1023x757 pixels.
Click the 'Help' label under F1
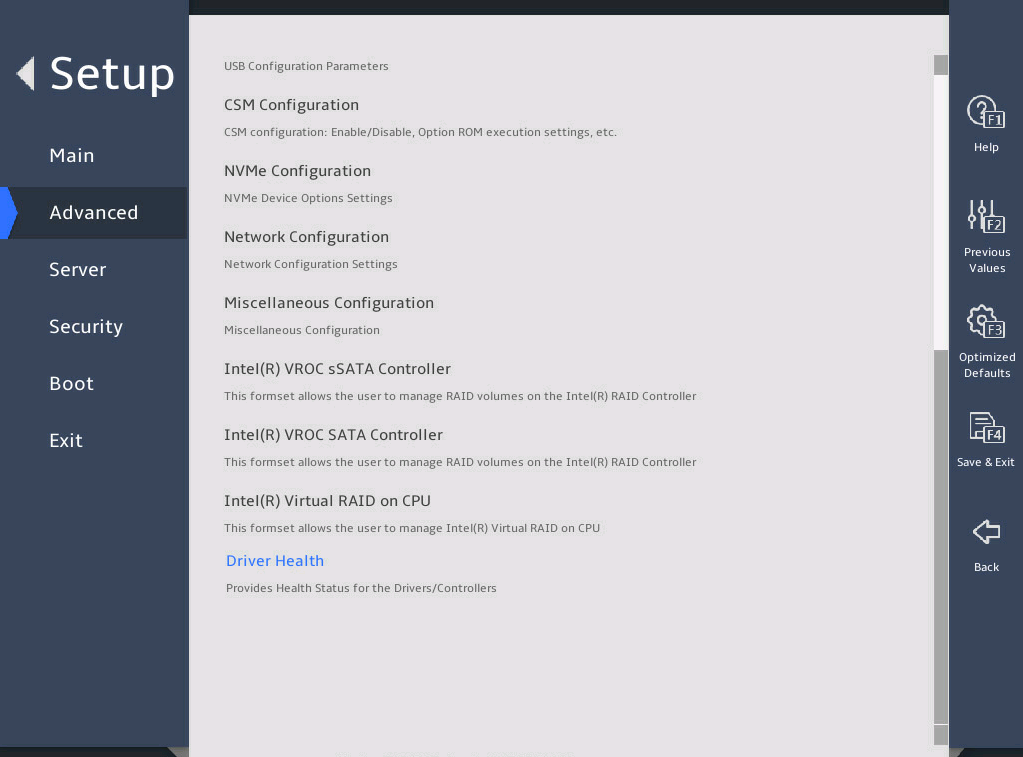[x=986, y=147]
